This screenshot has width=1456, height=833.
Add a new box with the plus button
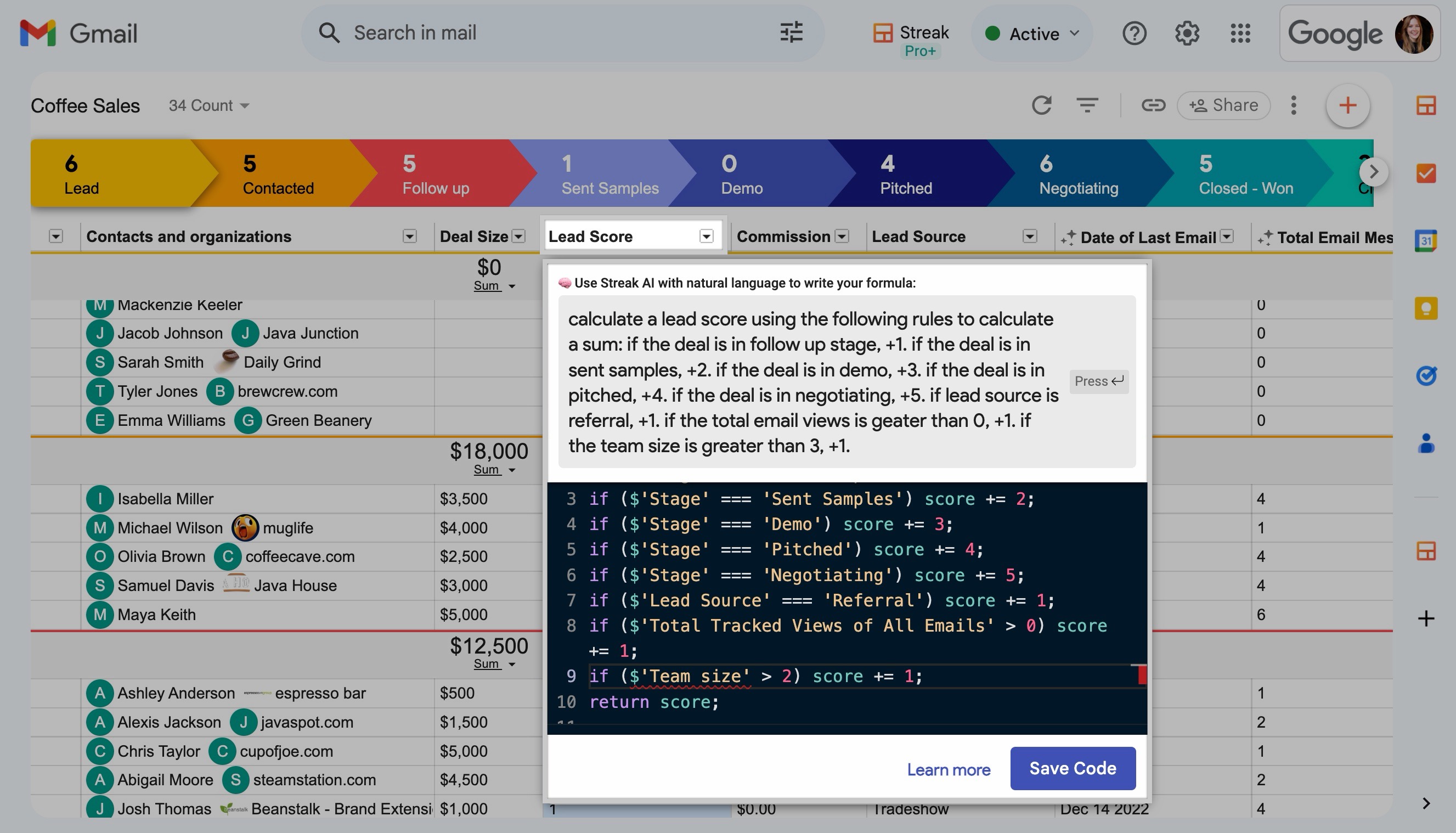point(1348,105)
